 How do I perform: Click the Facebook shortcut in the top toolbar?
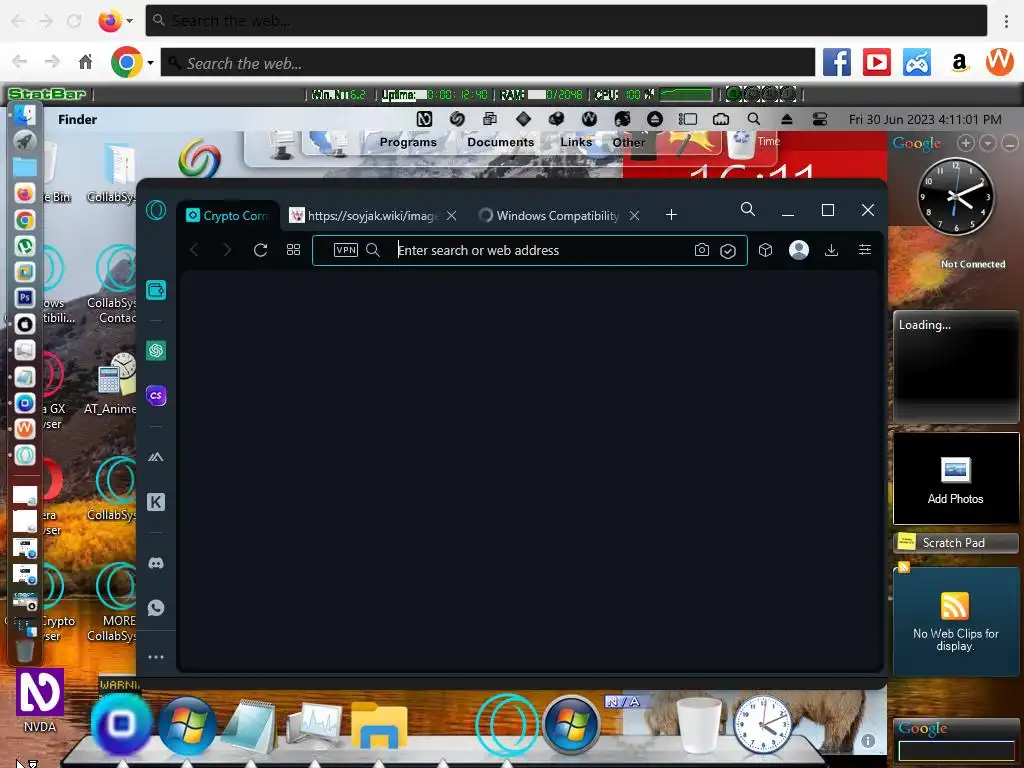[837, 63]
